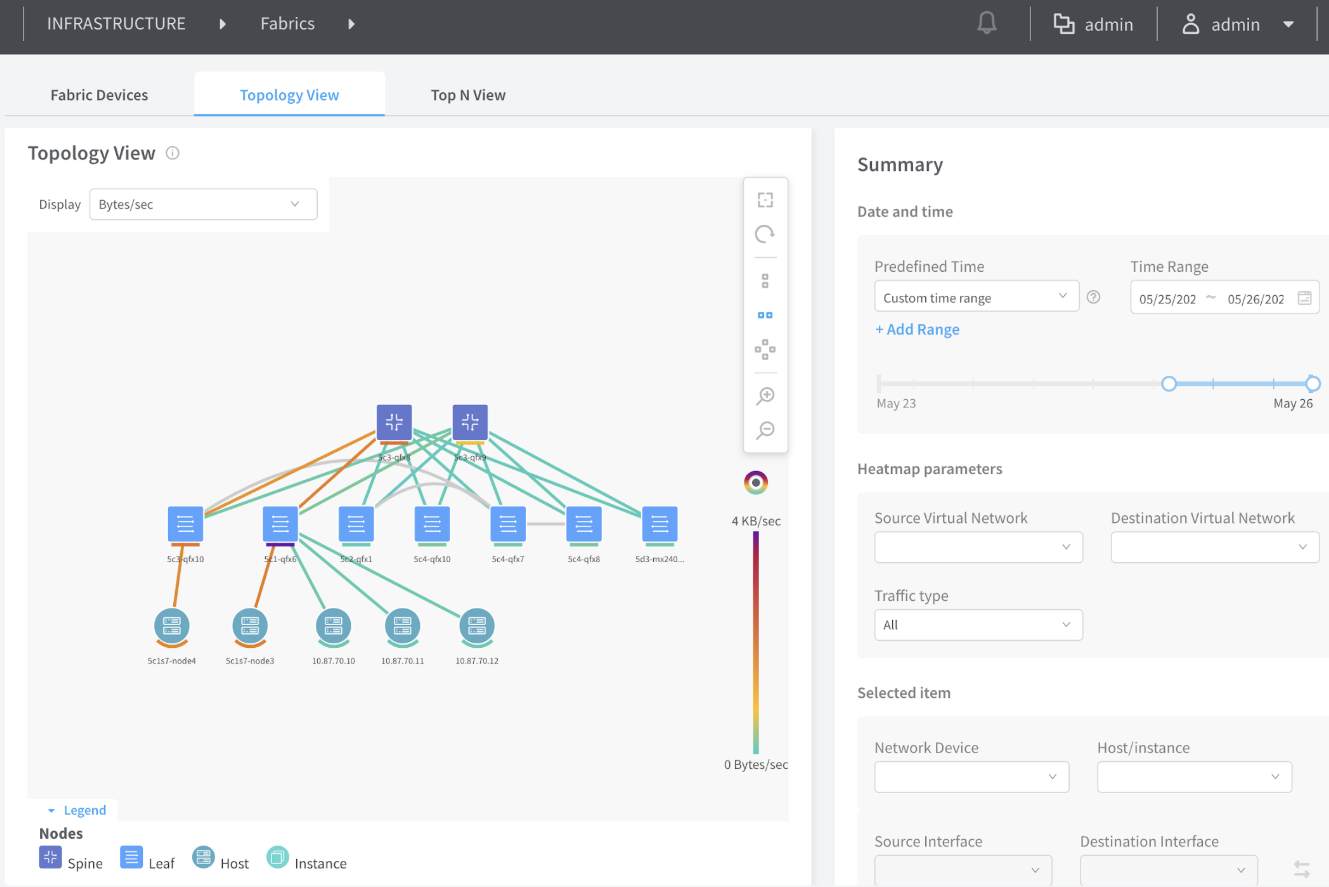Switch to horizontal layout mode

765,315
